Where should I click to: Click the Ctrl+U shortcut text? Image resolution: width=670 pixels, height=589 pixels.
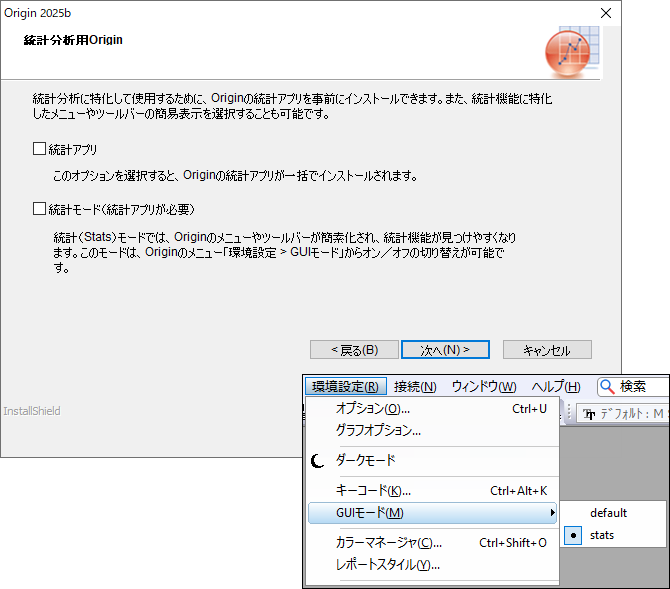click(x=529, y=409)
